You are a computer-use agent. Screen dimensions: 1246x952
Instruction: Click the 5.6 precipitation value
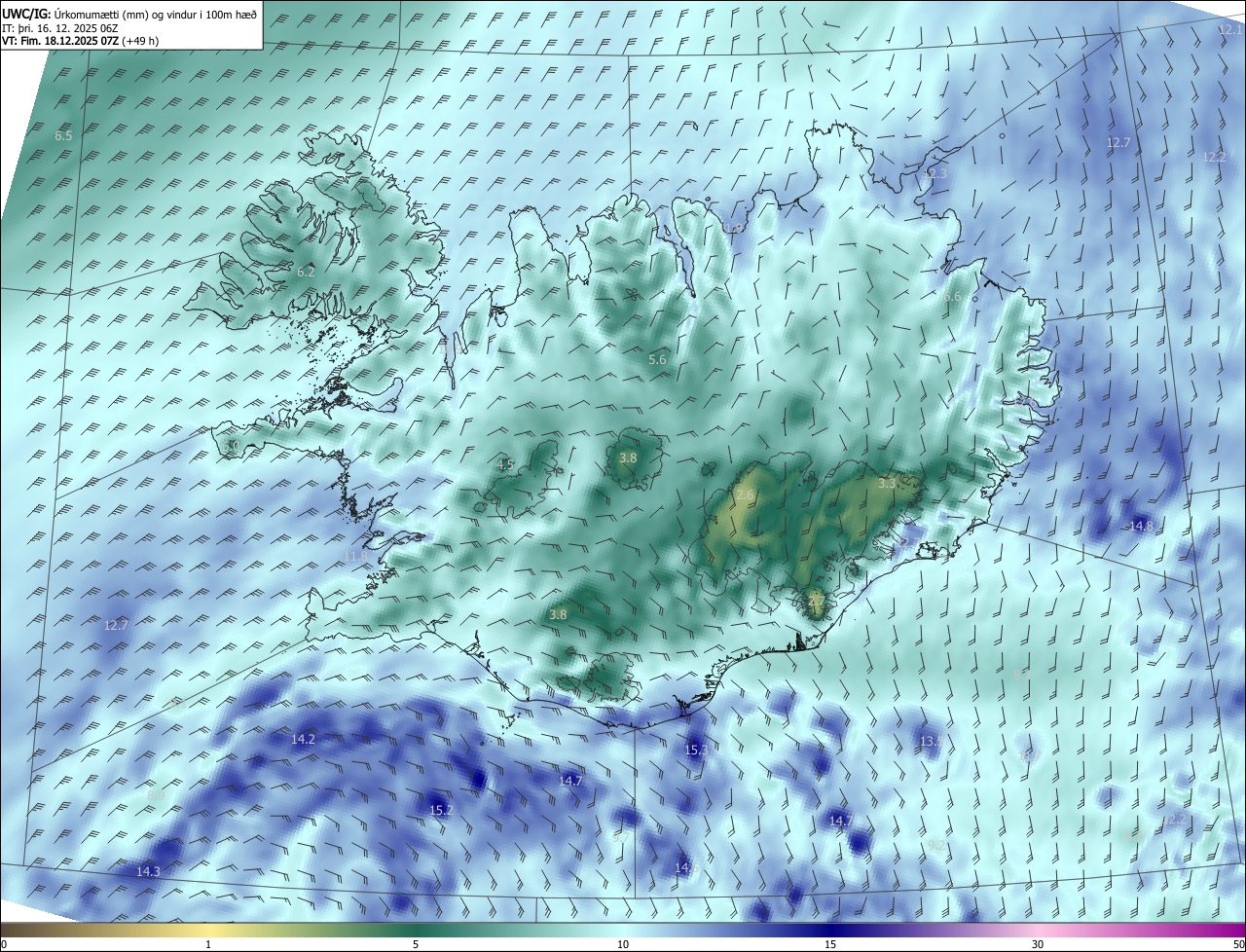click(x=657, y=360)
